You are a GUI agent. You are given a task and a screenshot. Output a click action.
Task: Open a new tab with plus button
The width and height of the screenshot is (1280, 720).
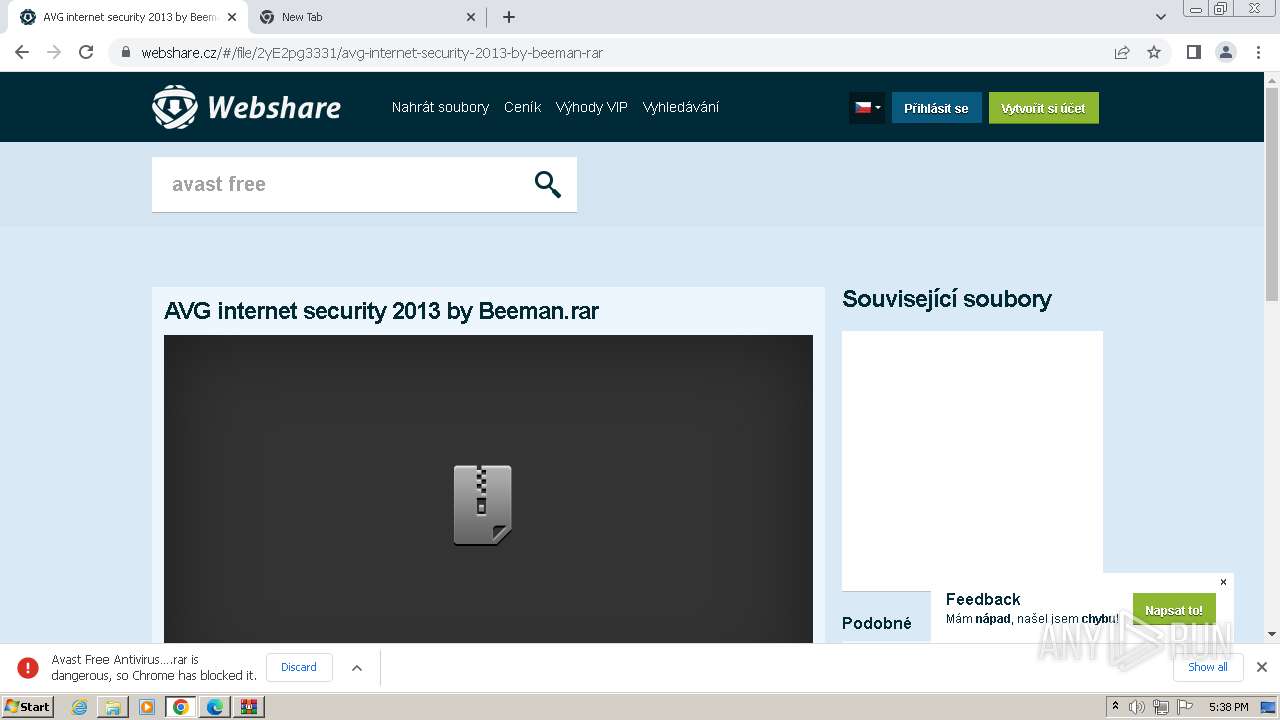coord(509,17)
